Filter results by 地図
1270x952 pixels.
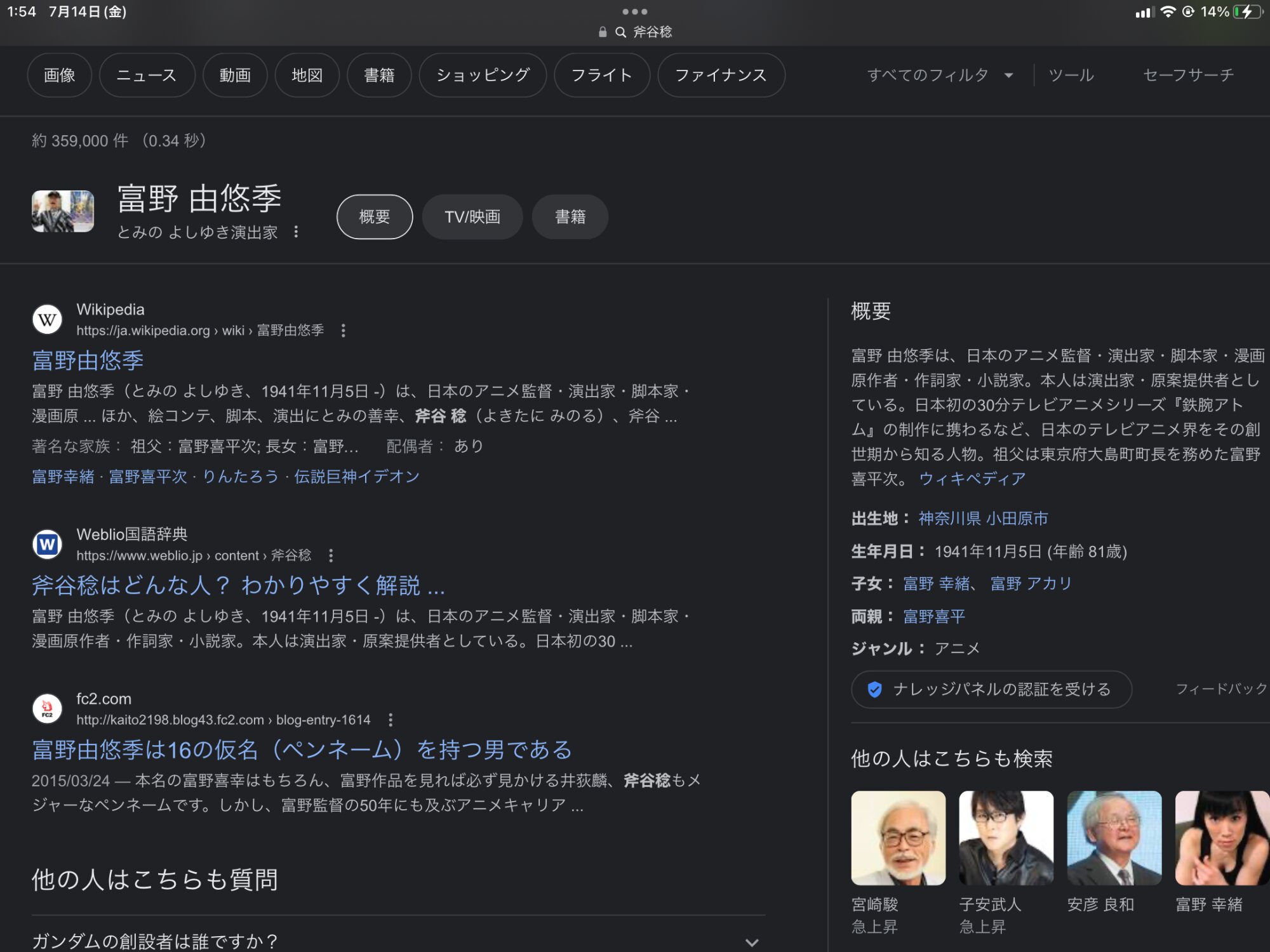pyautogui.click(x=307, y=76)
